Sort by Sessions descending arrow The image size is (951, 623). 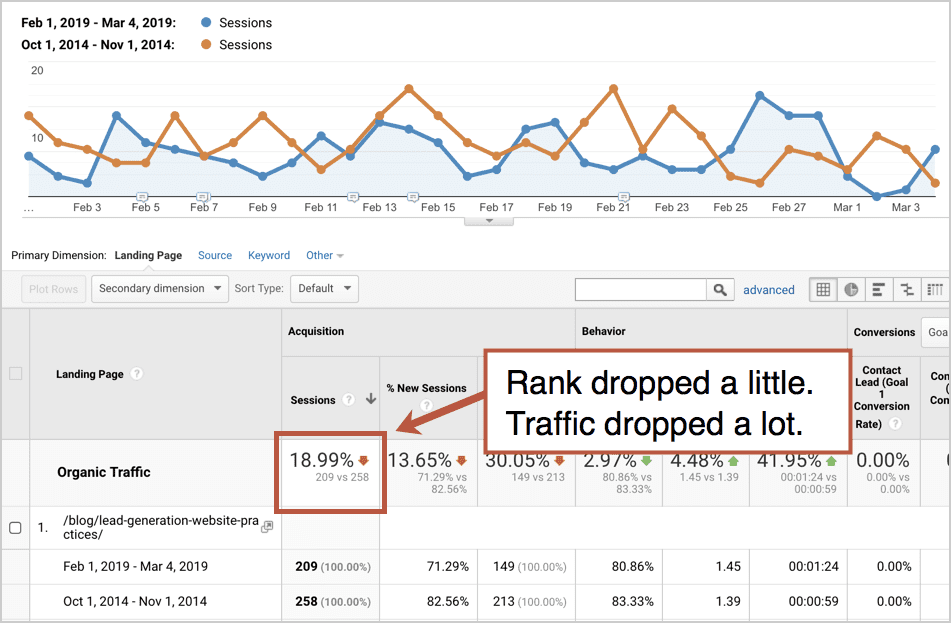tap(371, 399)
